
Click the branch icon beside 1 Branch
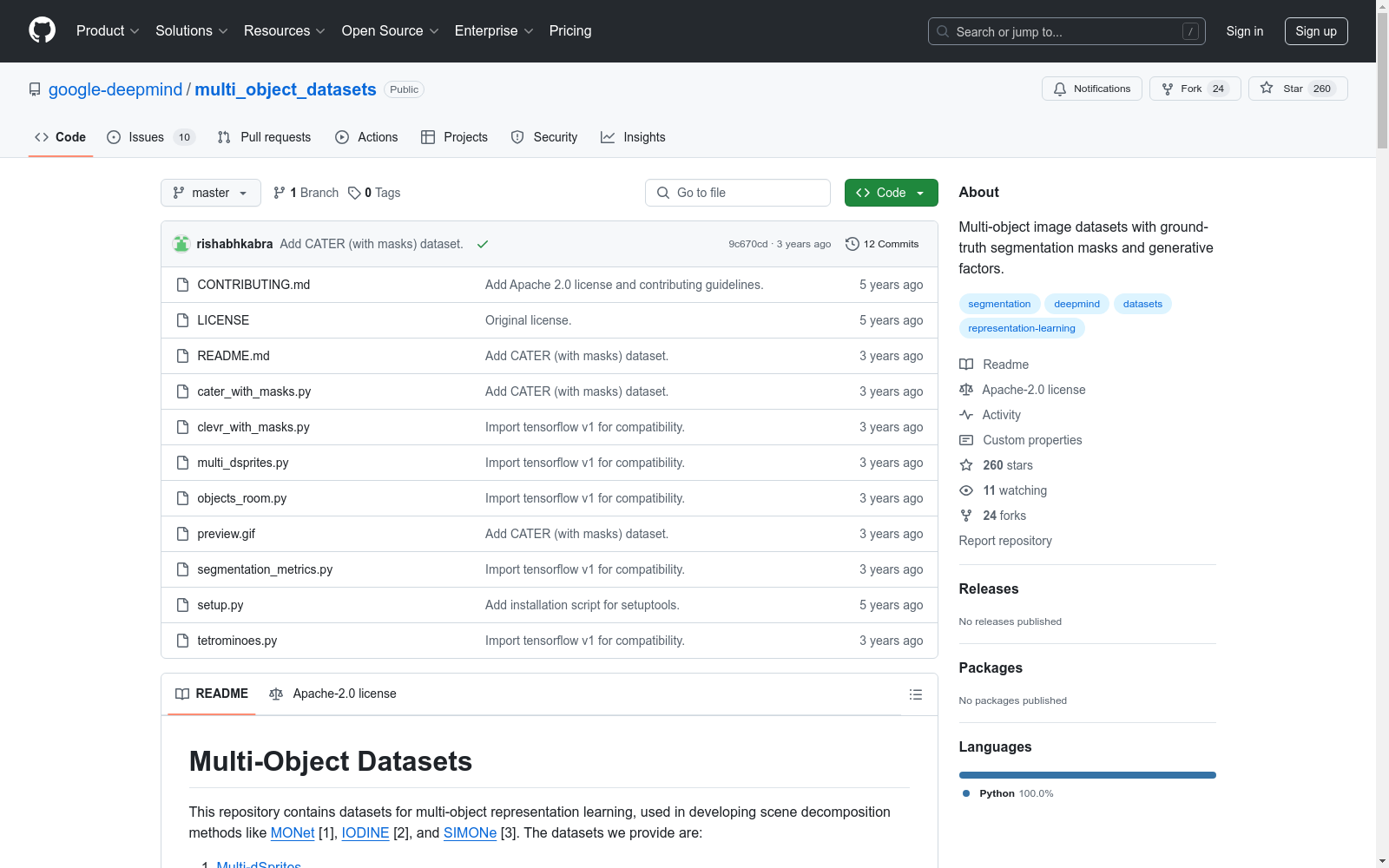pos(280,193)
